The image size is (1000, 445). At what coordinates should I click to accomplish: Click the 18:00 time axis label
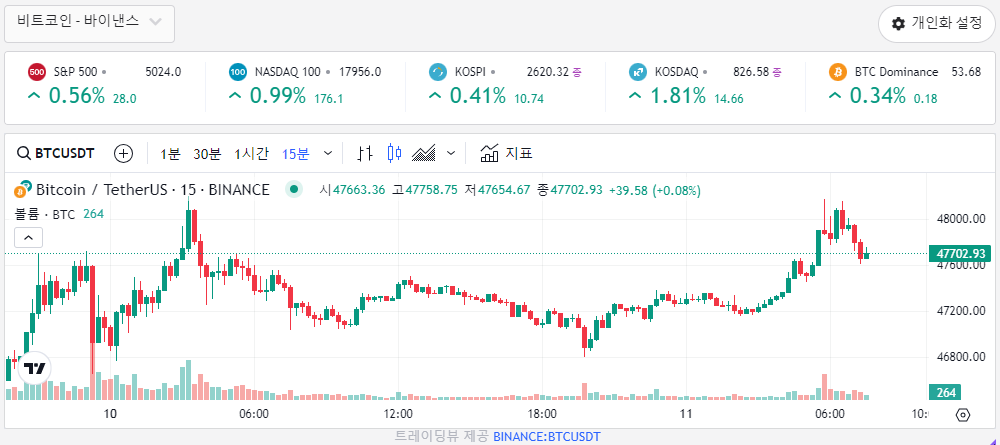541,414
